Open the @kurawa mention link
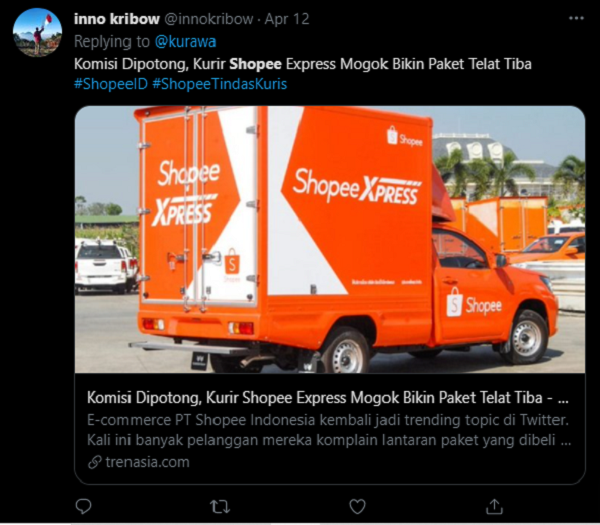 click(185, 41)
